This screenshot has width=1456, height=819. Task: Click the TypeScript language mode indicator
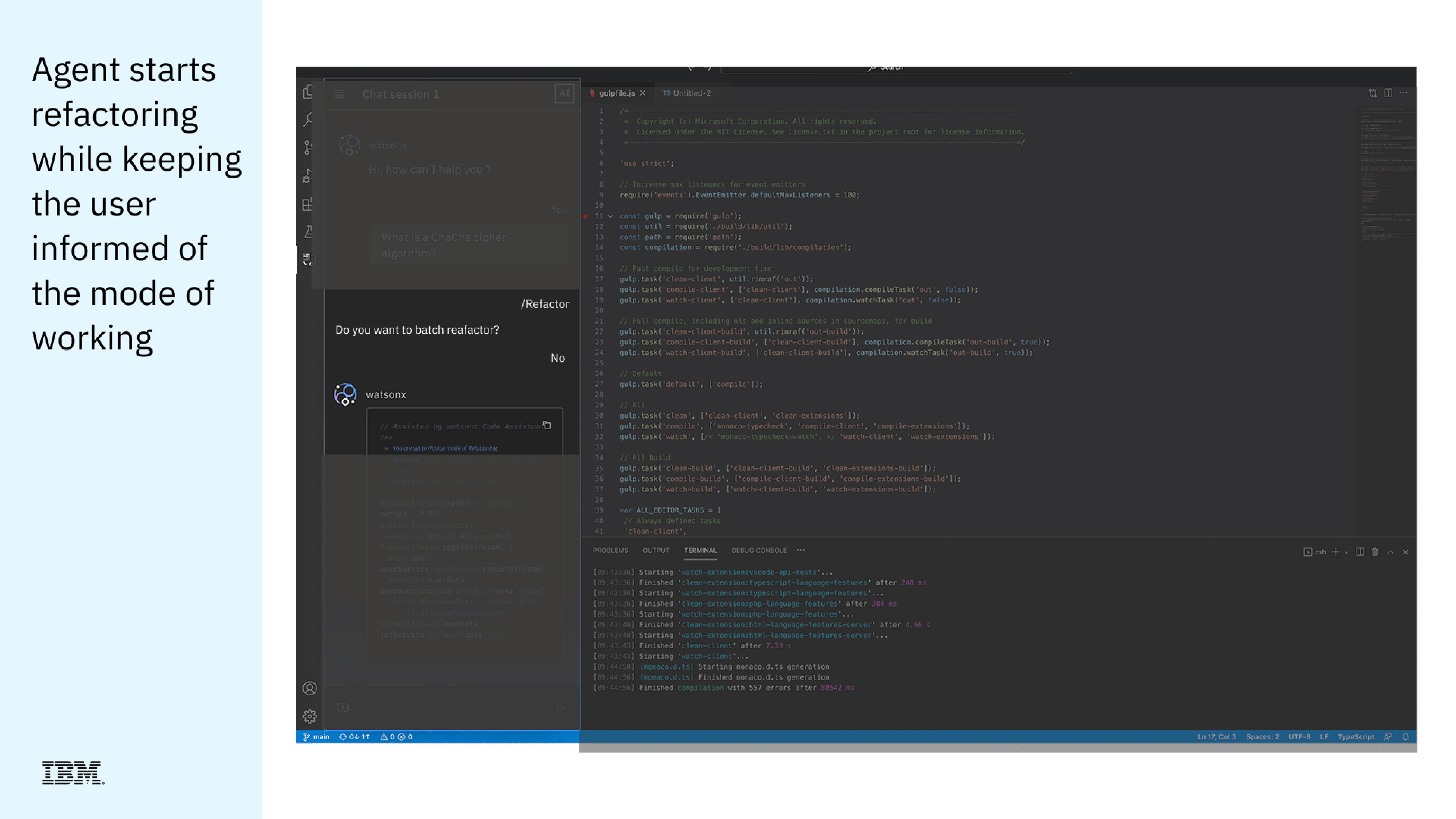point(1356,737)
